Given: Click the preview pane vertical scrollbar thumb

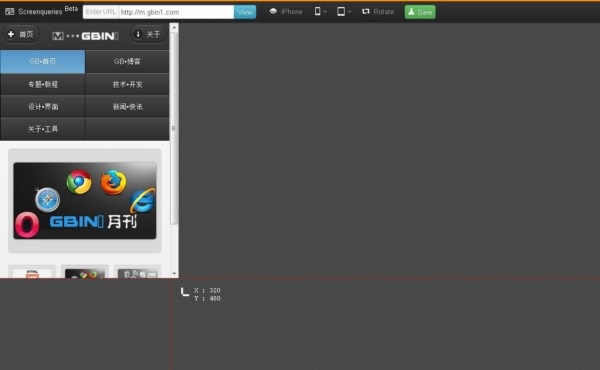Looking at the screenshot, I should pyautogui.click(x=174, y=128).
